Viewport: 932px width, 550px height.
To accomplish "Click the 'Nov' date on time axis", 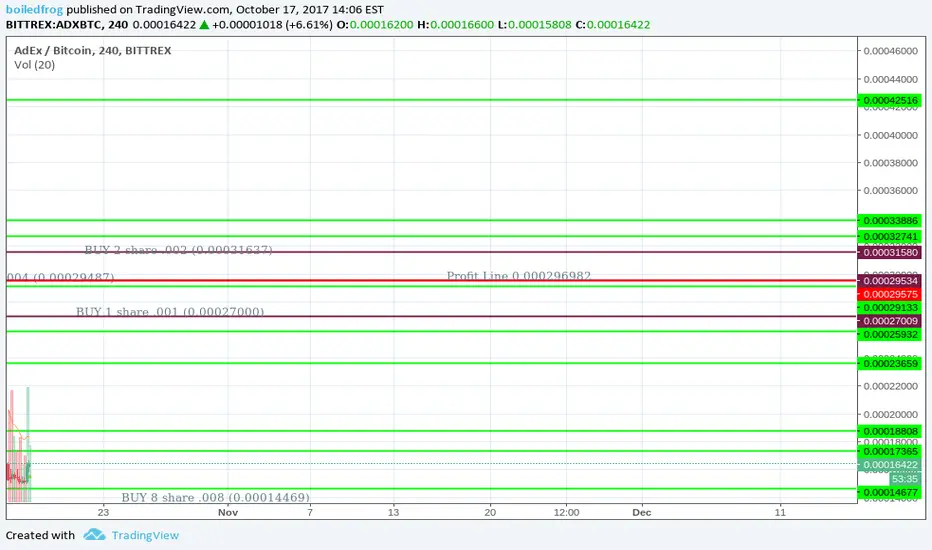I will pos(228,512).
